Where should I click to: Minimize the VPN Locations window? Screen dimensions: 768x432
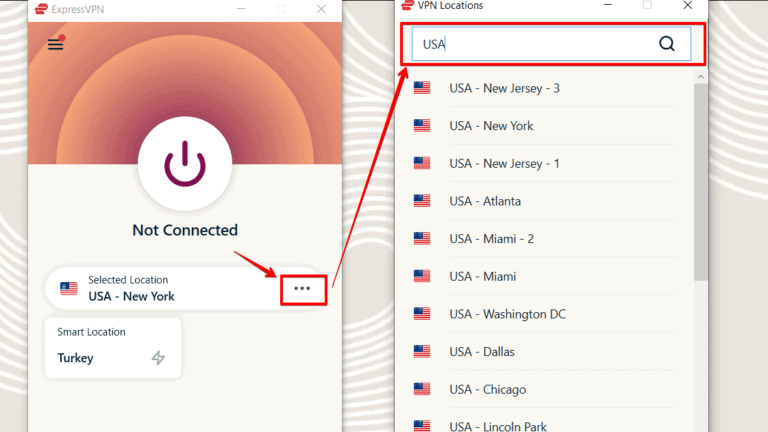point(607,5)
